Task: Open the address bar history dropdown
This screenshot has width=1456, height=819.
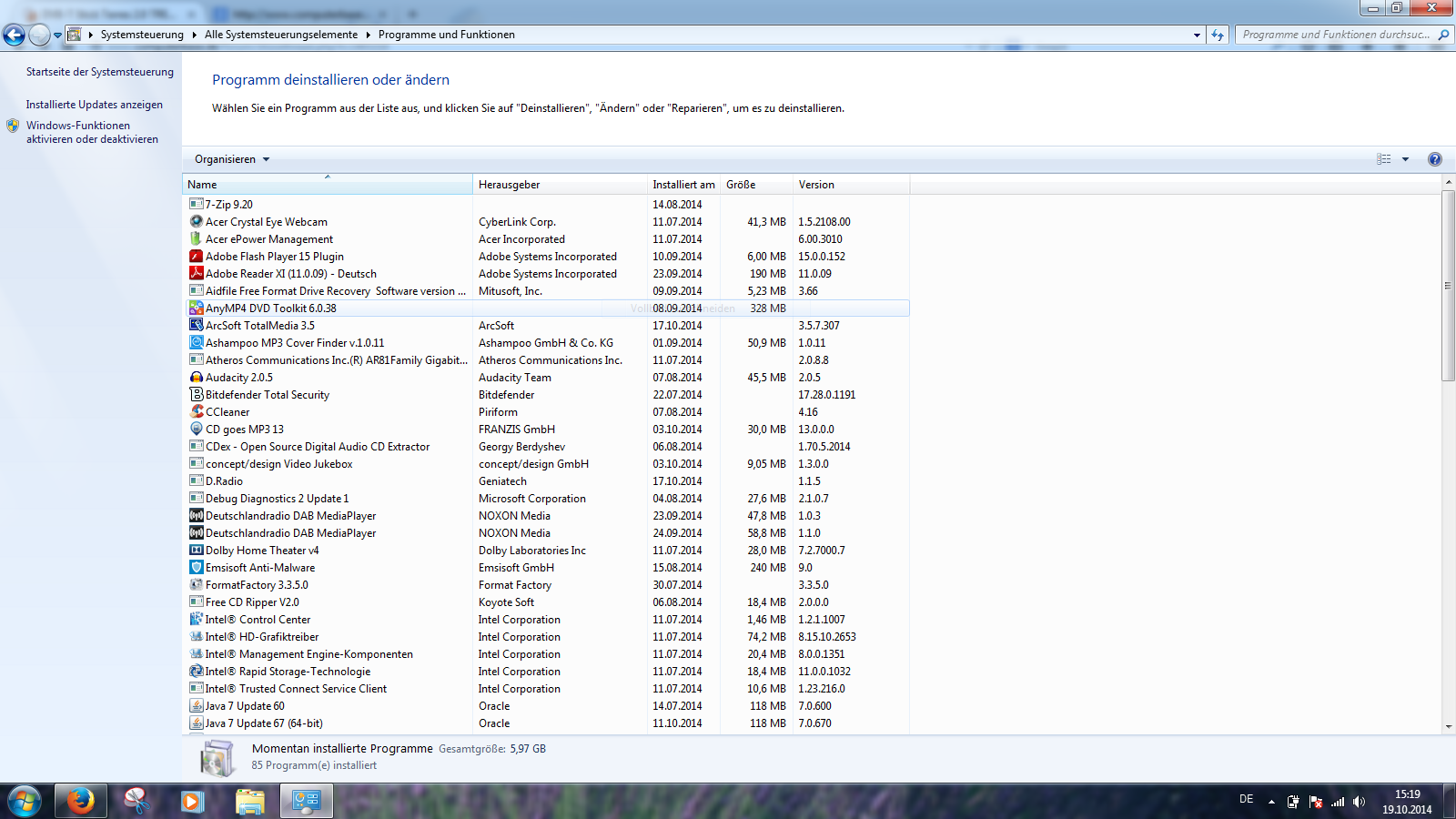Action: tap(1197, 35)
